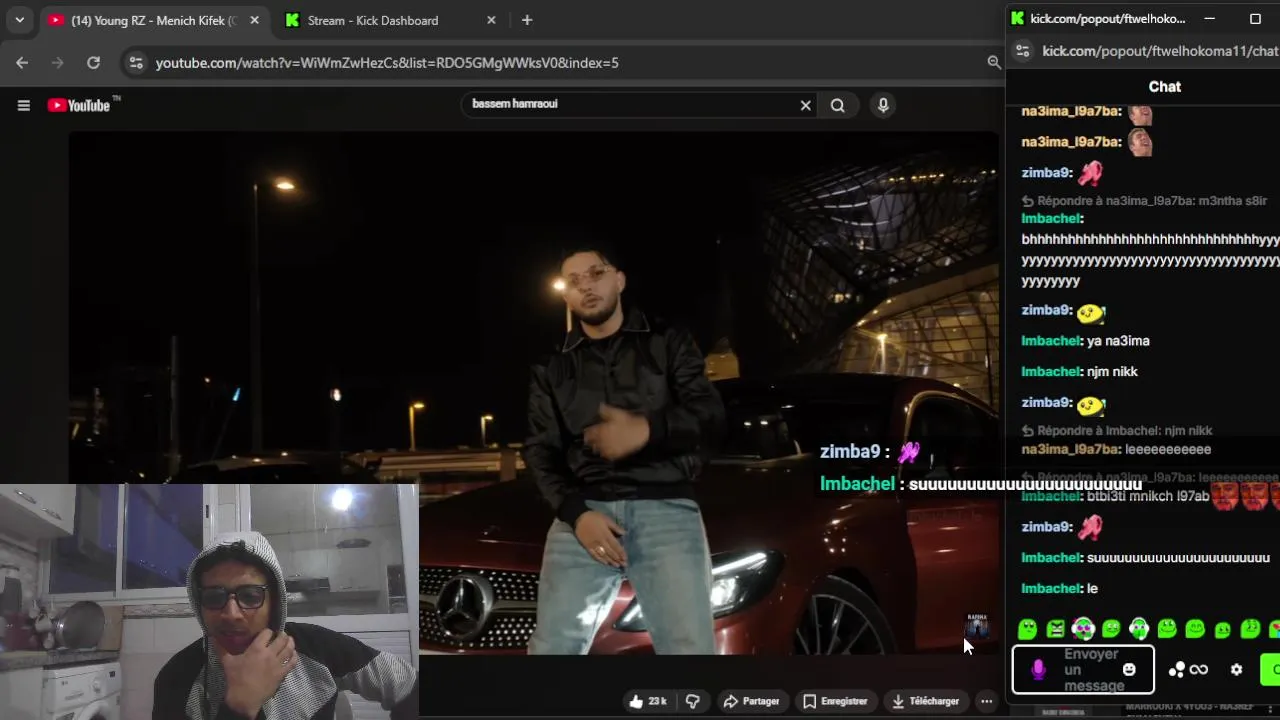
Task: Clear the YouTube search box text
Action: click(805, 105)
